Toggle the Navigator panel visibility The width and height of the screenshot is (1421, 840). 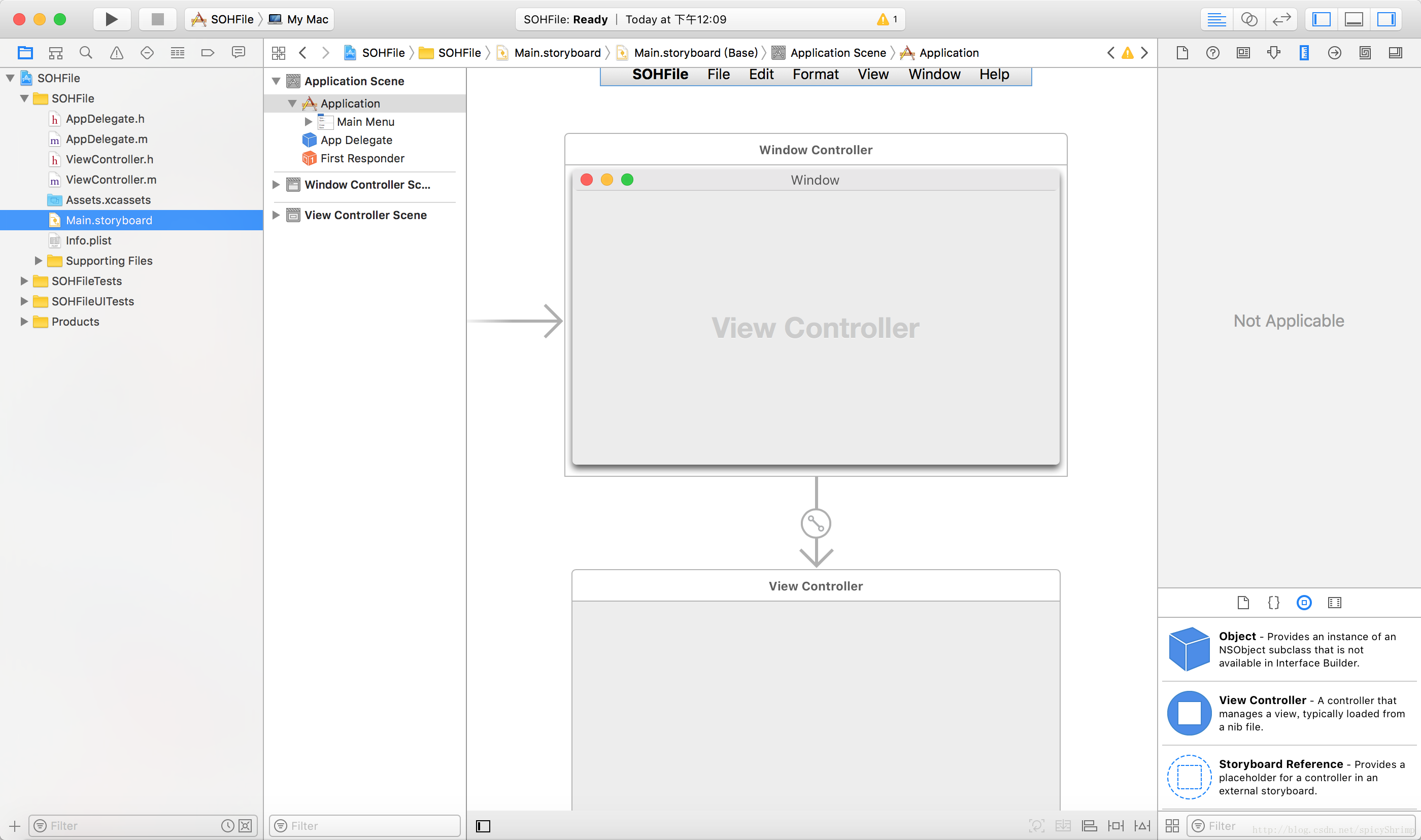click(1322, 19)
